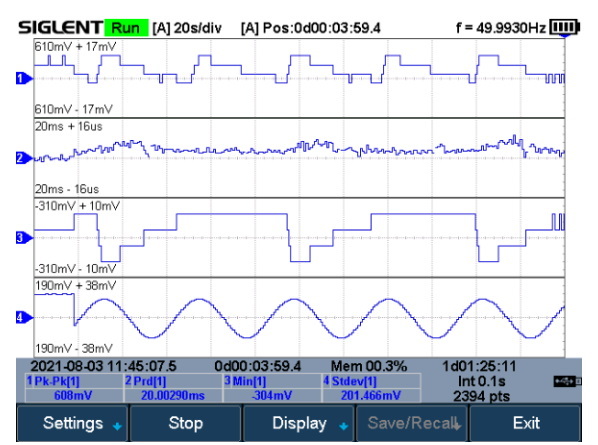Click the USB connection status icon
This screenshot has height=445, width=598.
[567, 381]
